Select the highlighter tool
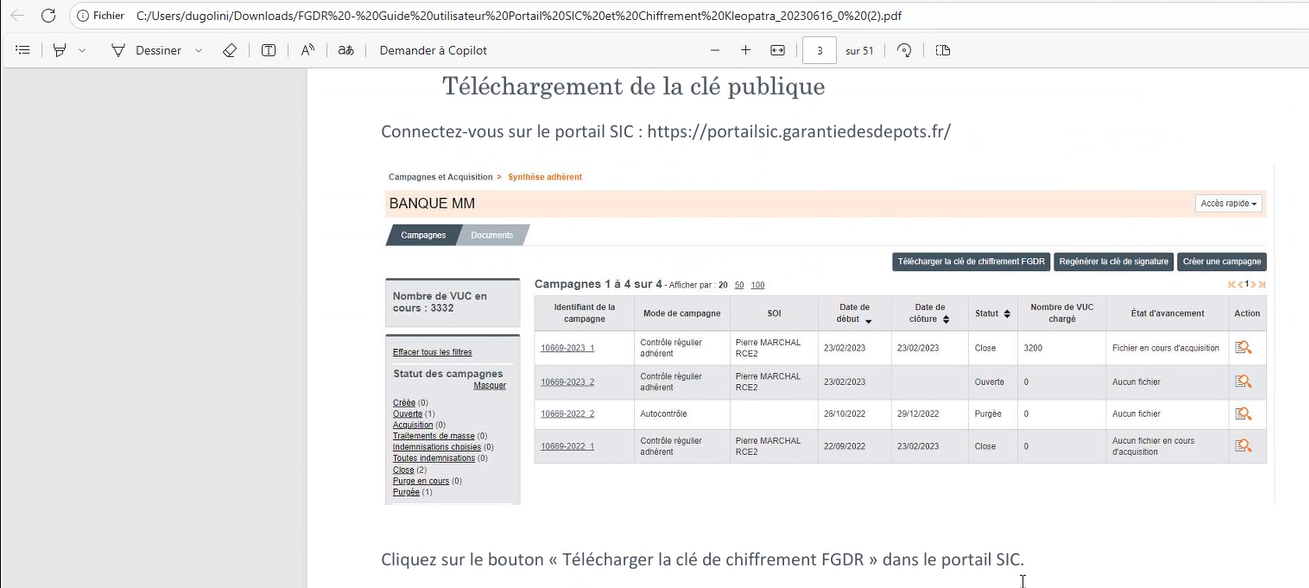 tap(60, 50)
